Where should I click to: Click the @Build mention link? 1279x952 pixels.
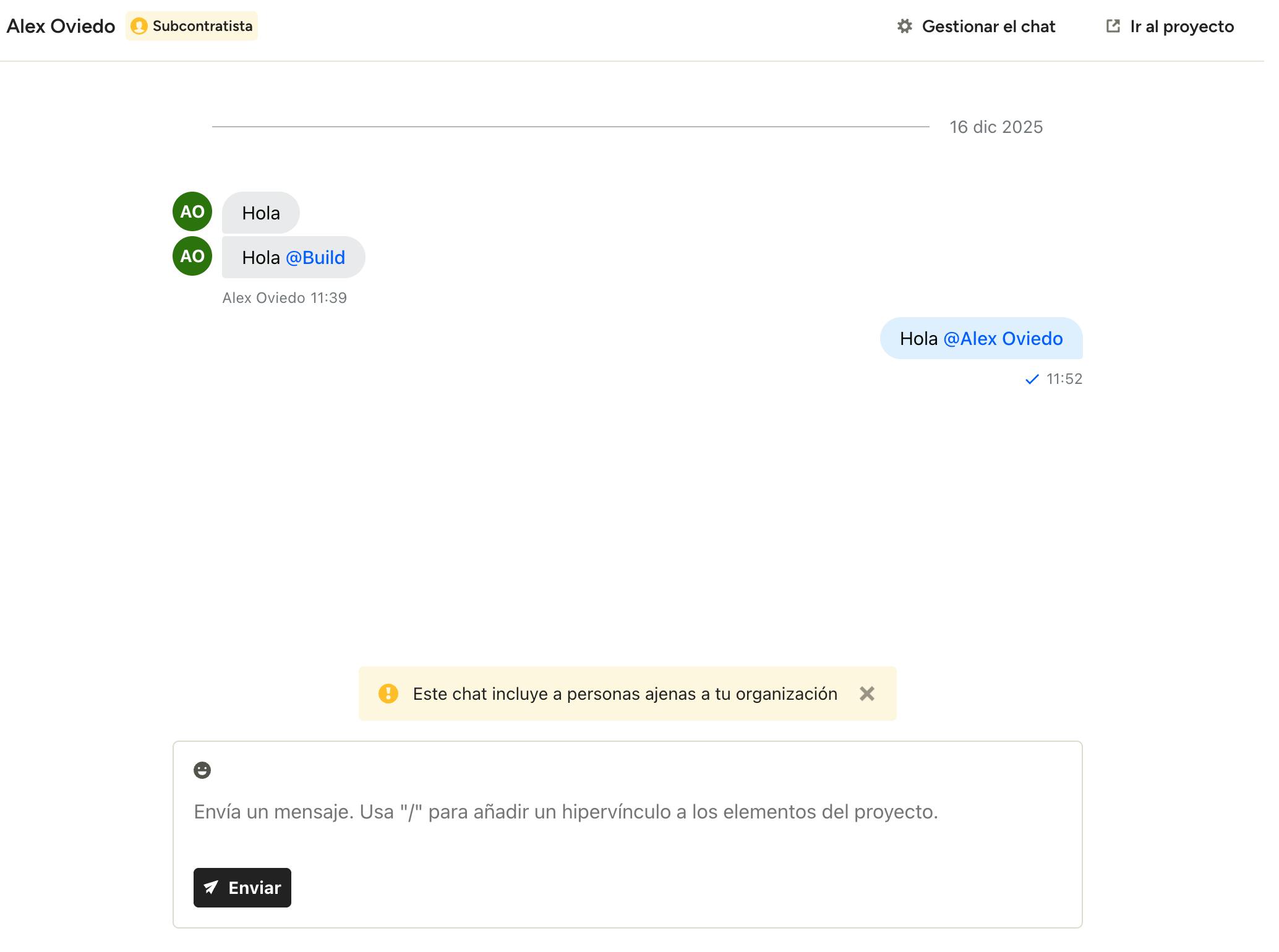(x=315, y=258)
